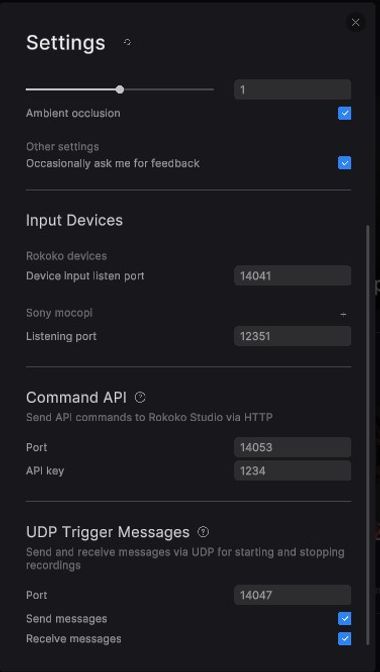Select the Command API Port field 14053
Viewport: 380px width, 672px height.
click(x=293, y=447)
